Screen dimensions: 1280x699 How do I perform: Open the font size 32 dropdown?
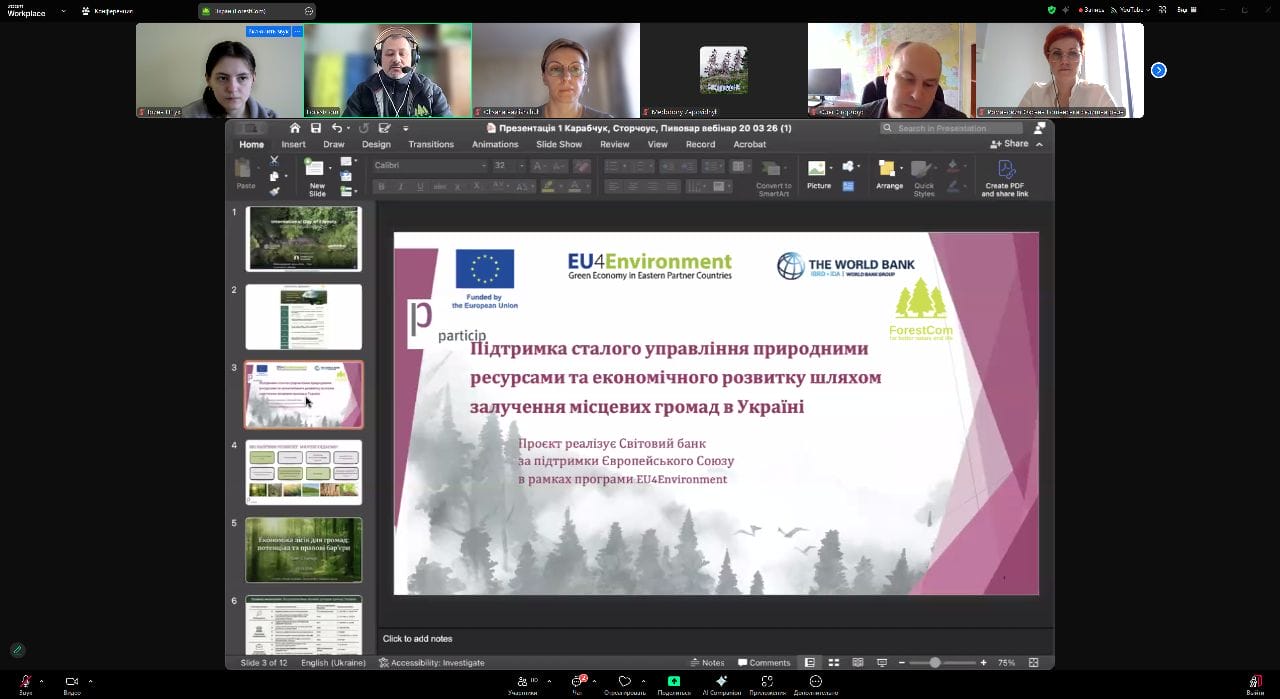coord(522,166)
